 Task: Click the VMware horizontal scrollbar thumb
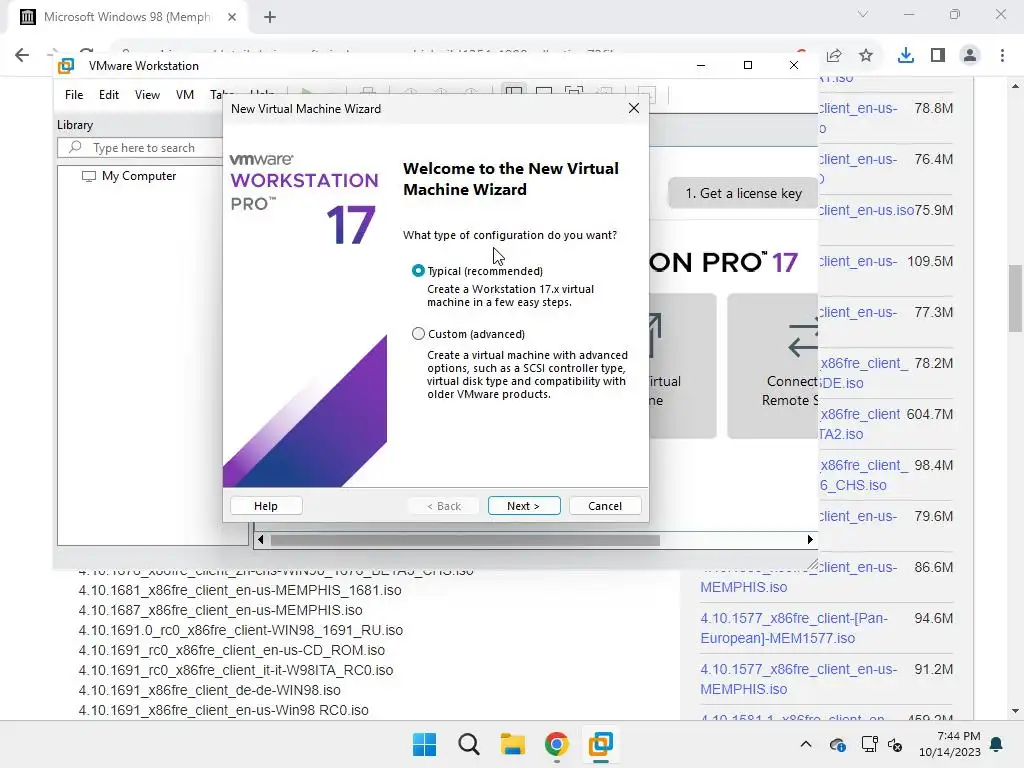pyautogui.click(x=465, y=540)
